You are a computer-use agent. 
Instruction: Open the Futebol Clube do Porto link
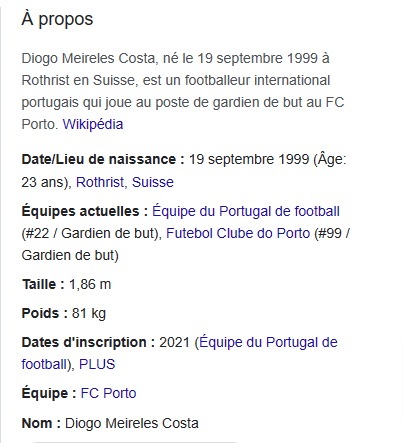coord(238,233)
